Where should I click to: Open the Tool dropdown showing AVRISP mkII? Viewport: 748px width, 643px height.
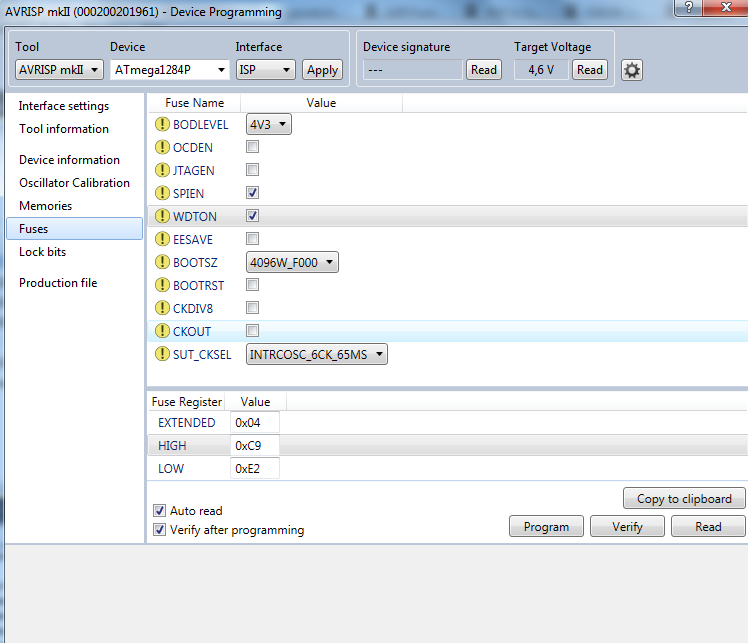tap(59, 70)
